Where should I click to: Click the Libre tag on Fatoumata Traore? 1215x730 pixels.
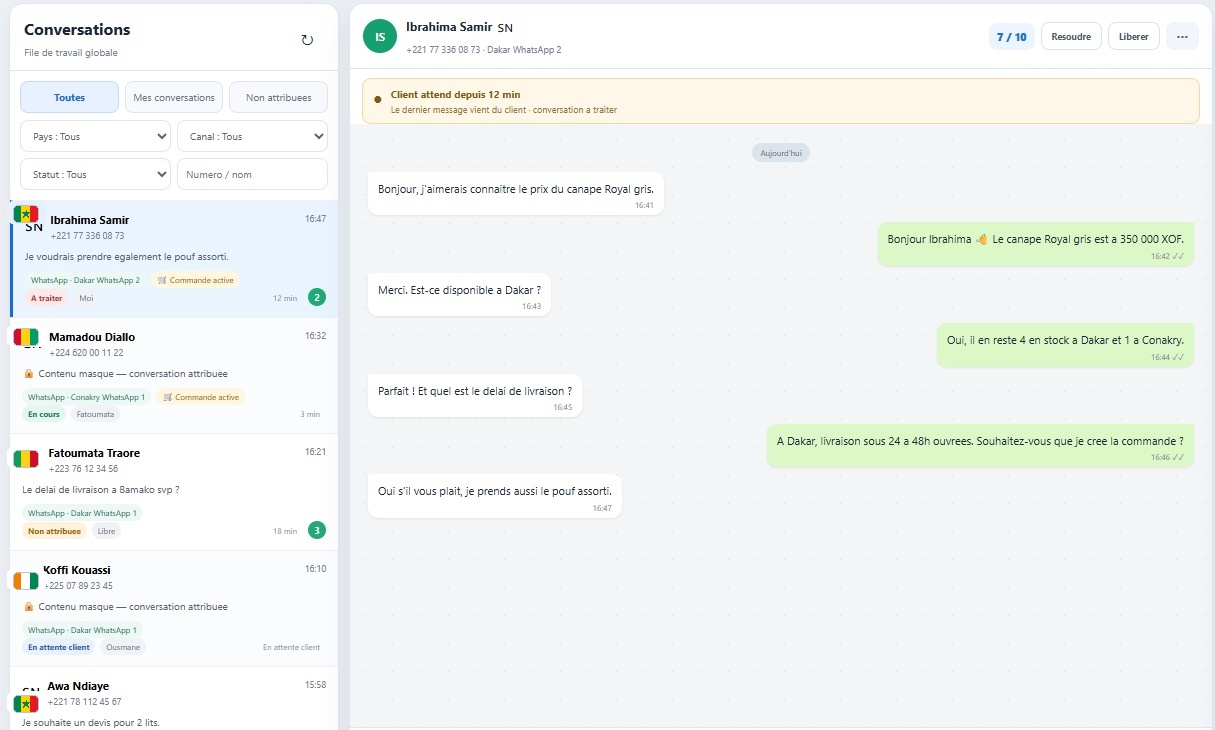point(107,531)
